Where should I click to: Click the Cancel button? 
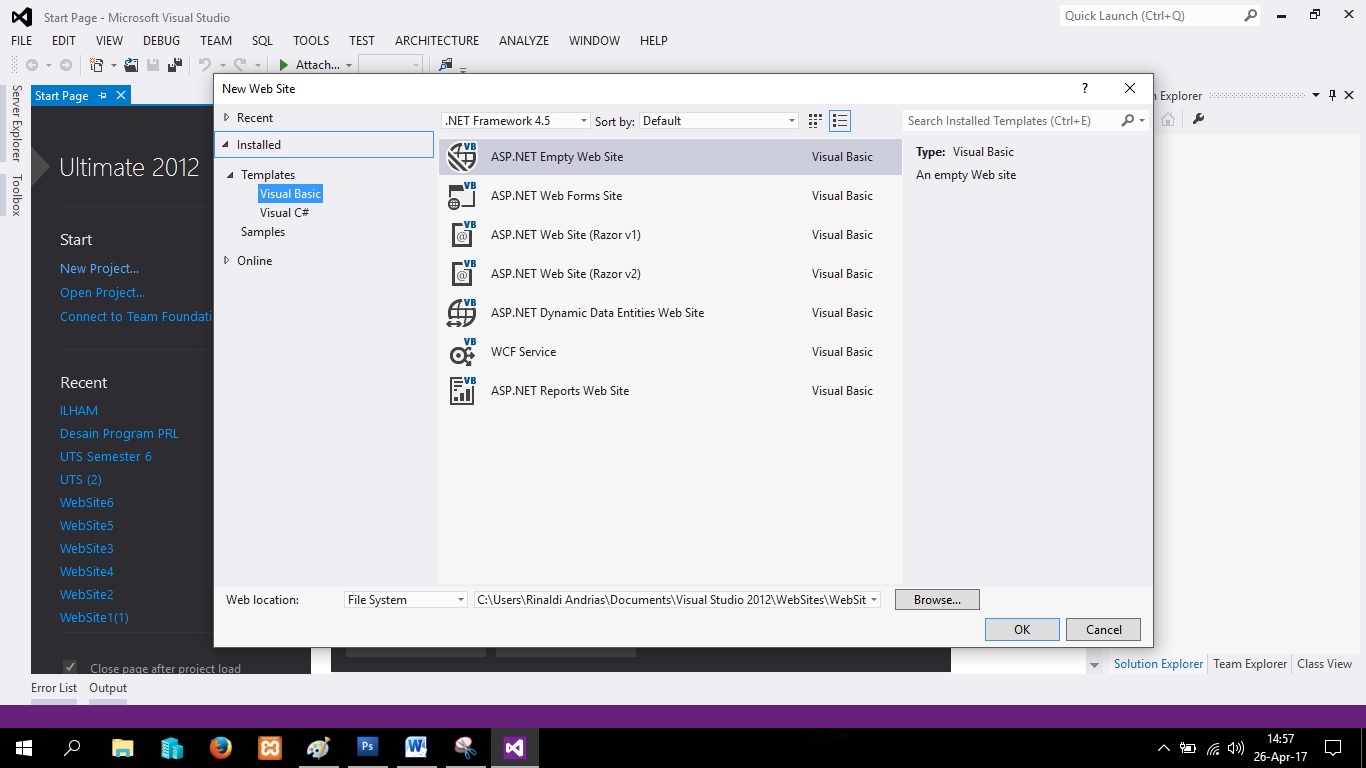tap(1104, 630)
